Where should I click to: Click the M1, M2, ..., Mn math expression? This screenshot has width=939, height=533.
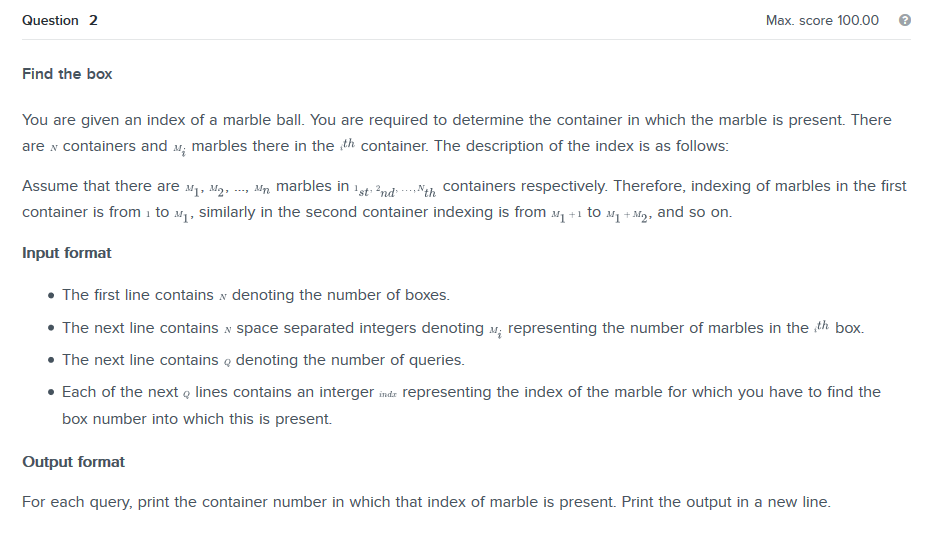[228, 189]
